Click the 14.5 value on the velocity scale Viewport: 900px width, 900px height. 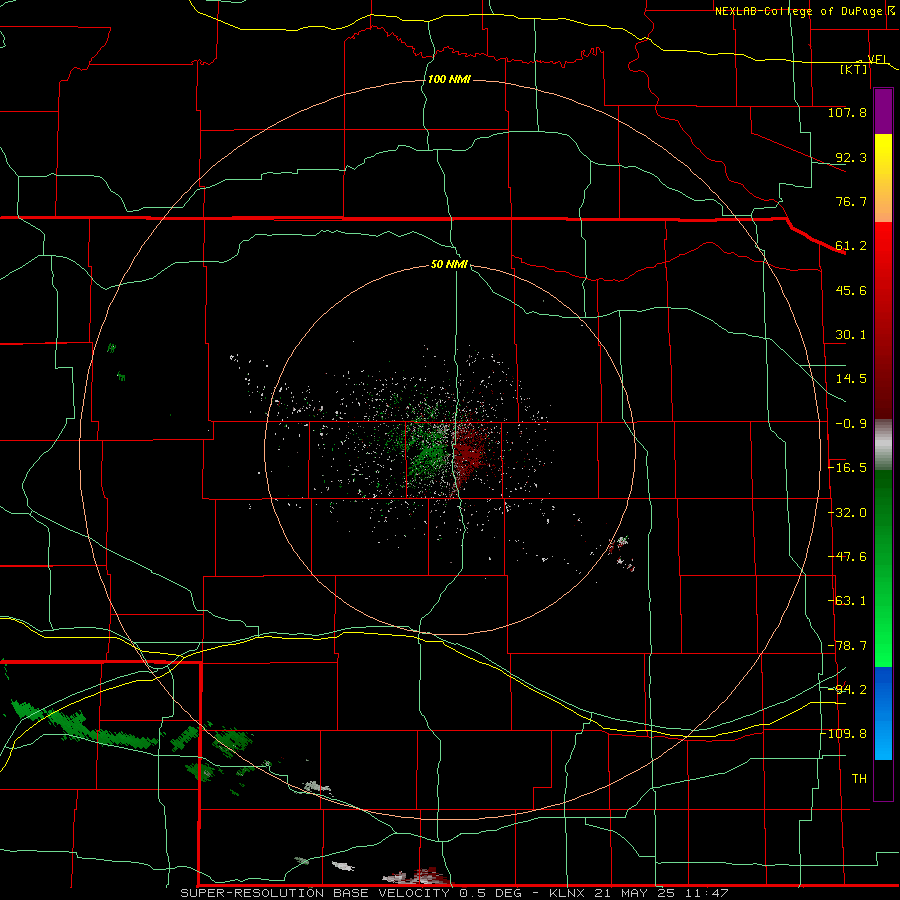[851, 379]
